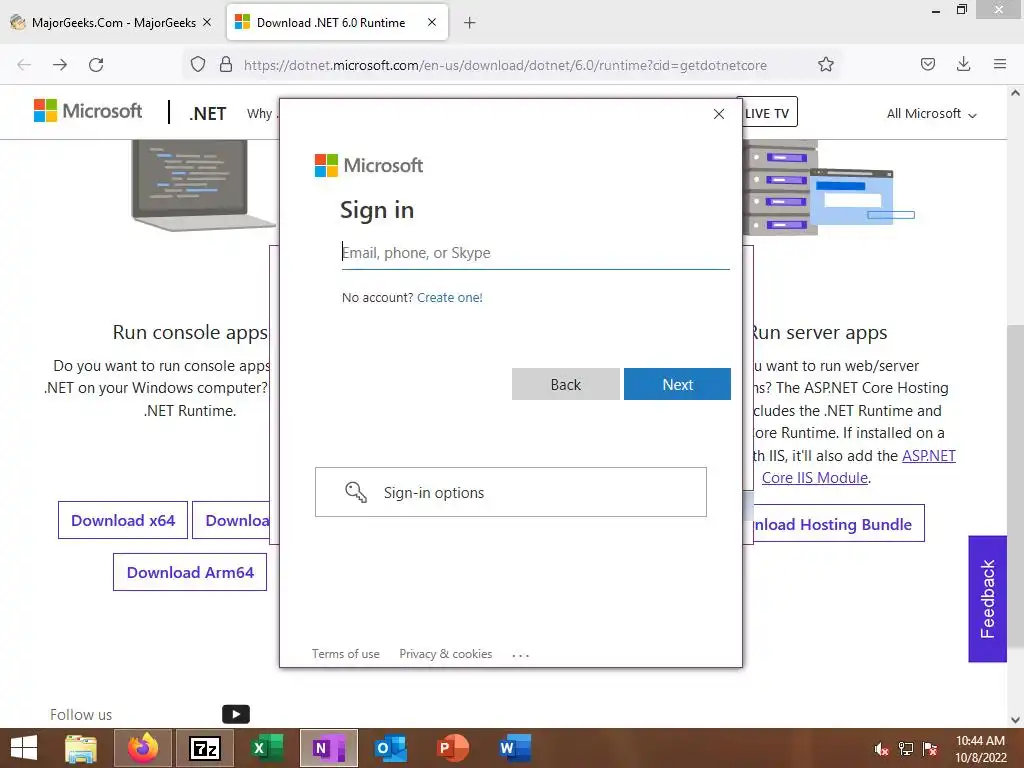Image resolution: width=1024 pixels, height=768 pixels.
Task: Launch PowerPoint from taskbar
Action: pyautogui.click(x=453, y=748)
